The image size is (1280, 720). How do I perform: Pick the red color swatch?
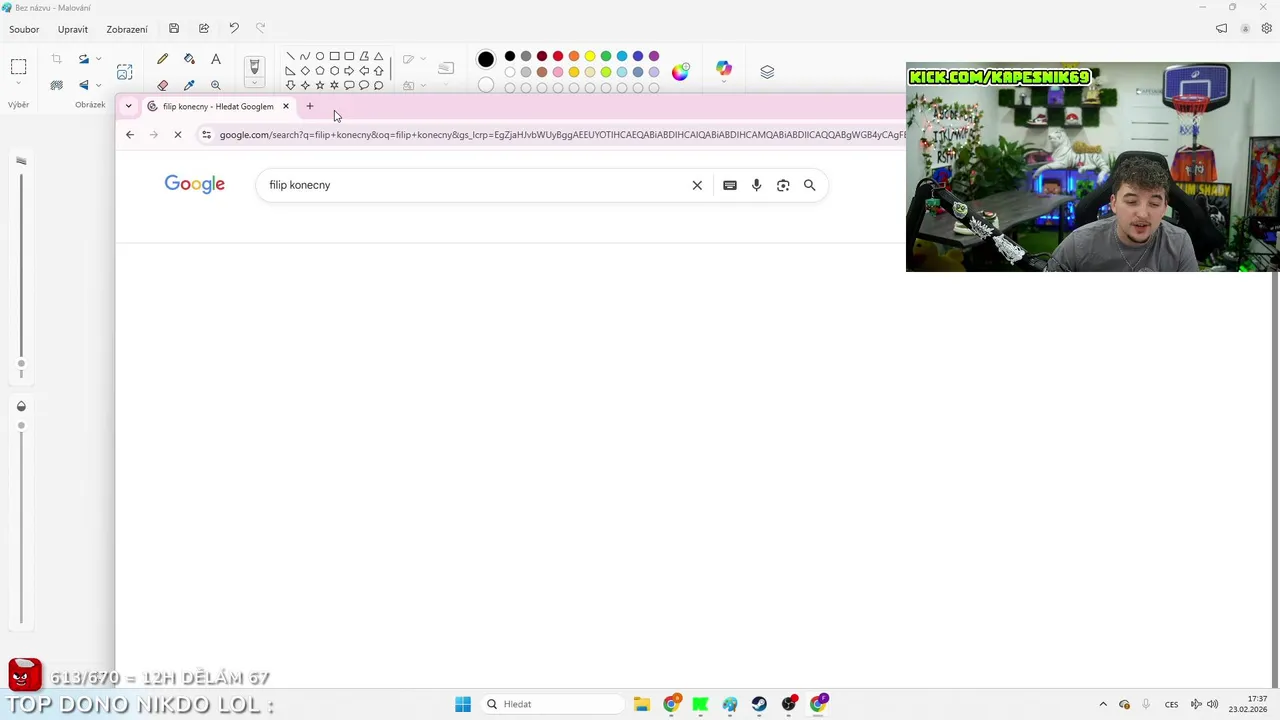pos(558,56)
